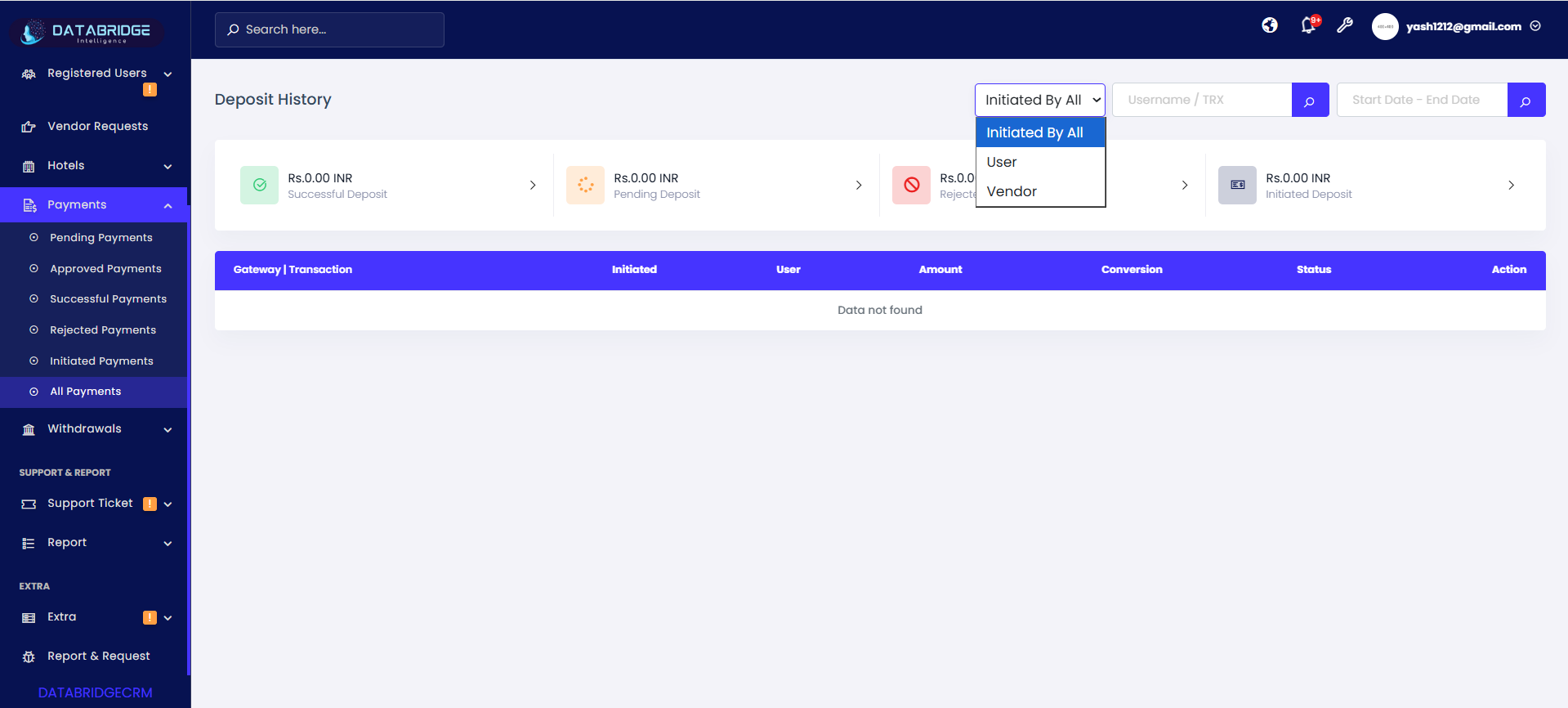1568x708 pixels.
Task: Click the Amount column header
Action: pyautogui.click(x=940, y=270)
